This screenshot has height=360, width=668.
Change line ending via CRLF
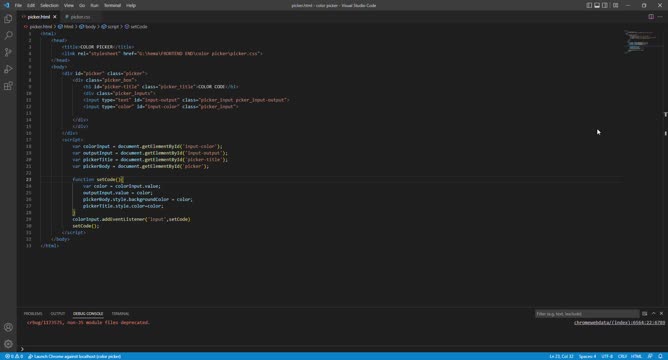tap(622, 356)
